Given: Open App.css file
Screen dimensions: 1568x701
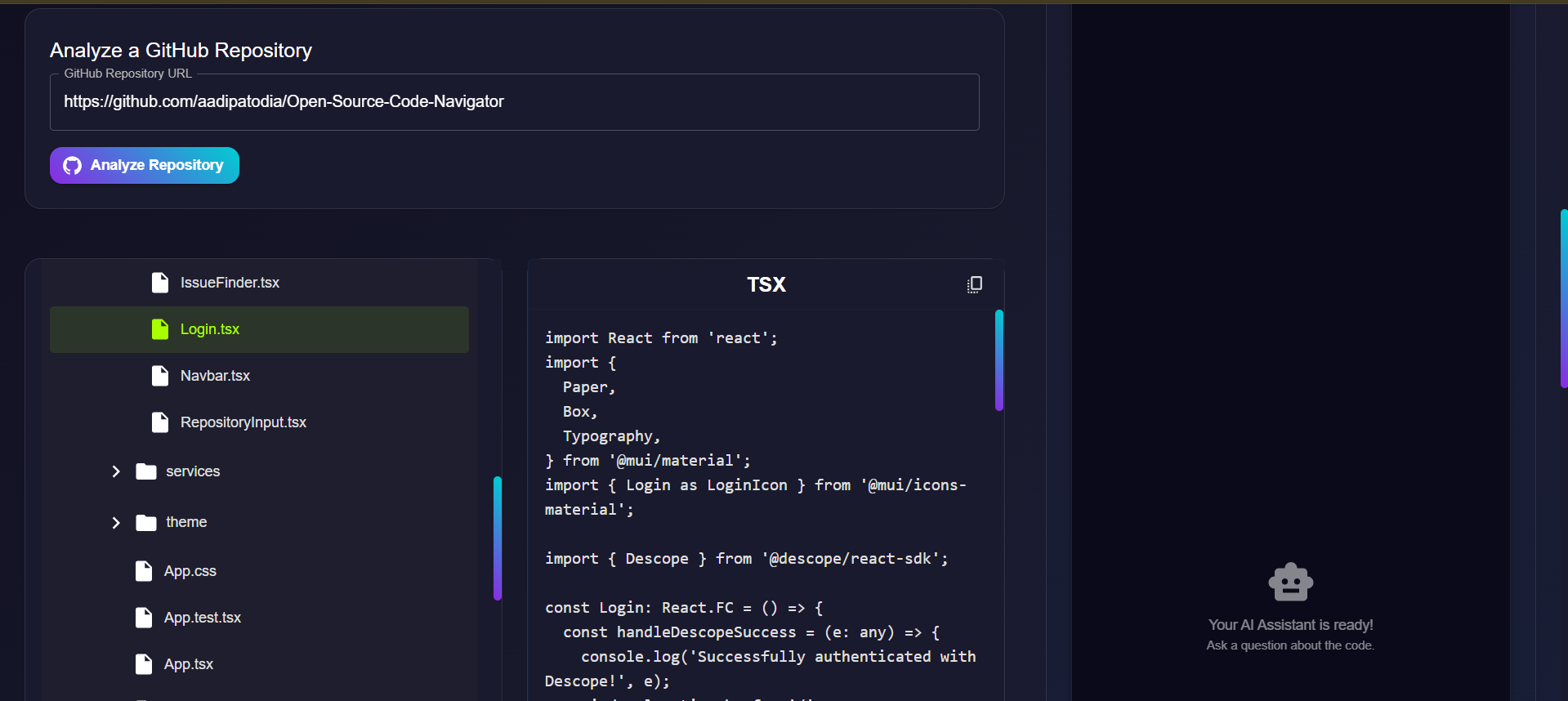Looking at the screenshot, I should point(259,571).
